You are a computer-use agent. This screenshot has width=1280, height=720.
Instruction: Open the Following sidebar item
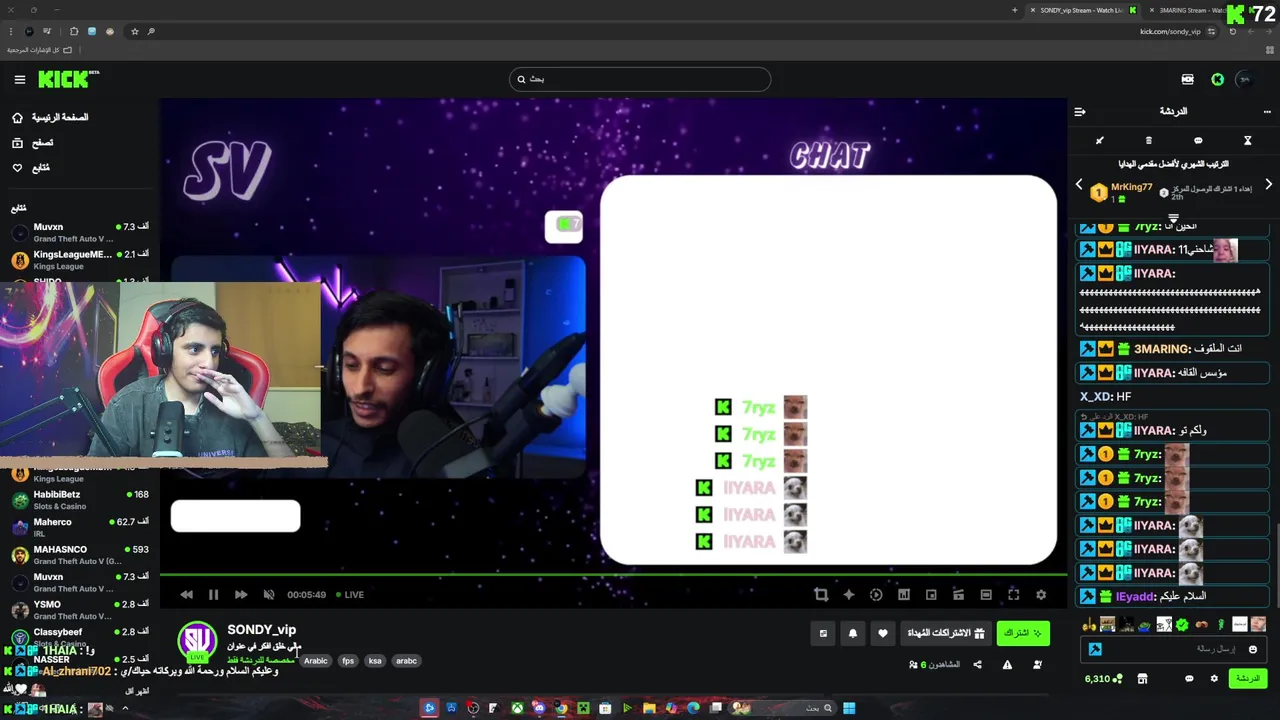click(31, 168)
